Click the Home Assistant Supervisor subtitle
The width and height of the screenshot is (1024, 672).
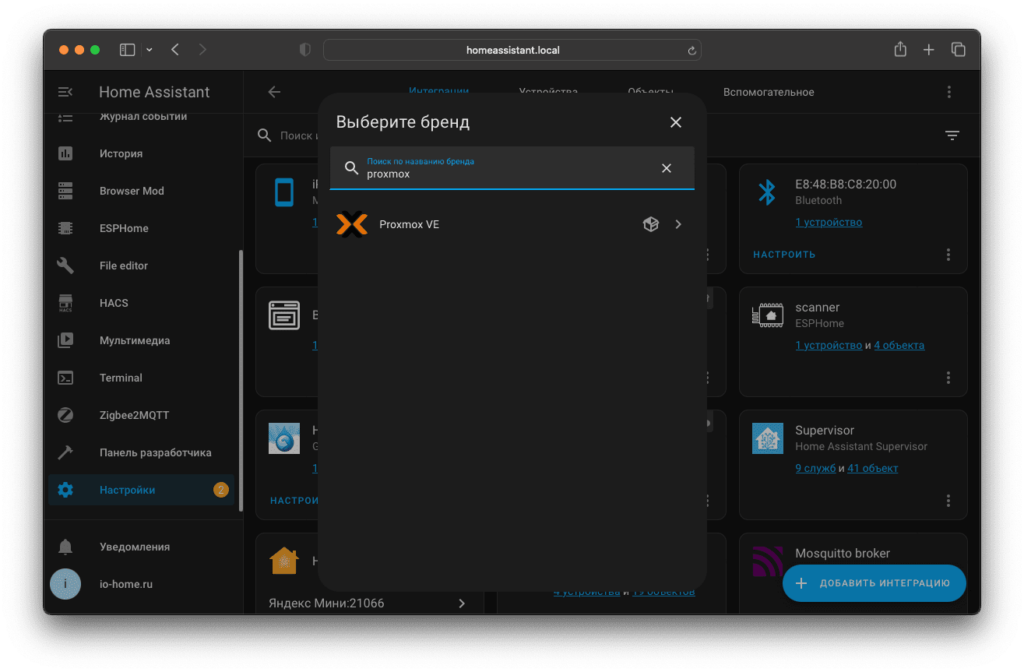pyautogui.click(x=861, y=446)
